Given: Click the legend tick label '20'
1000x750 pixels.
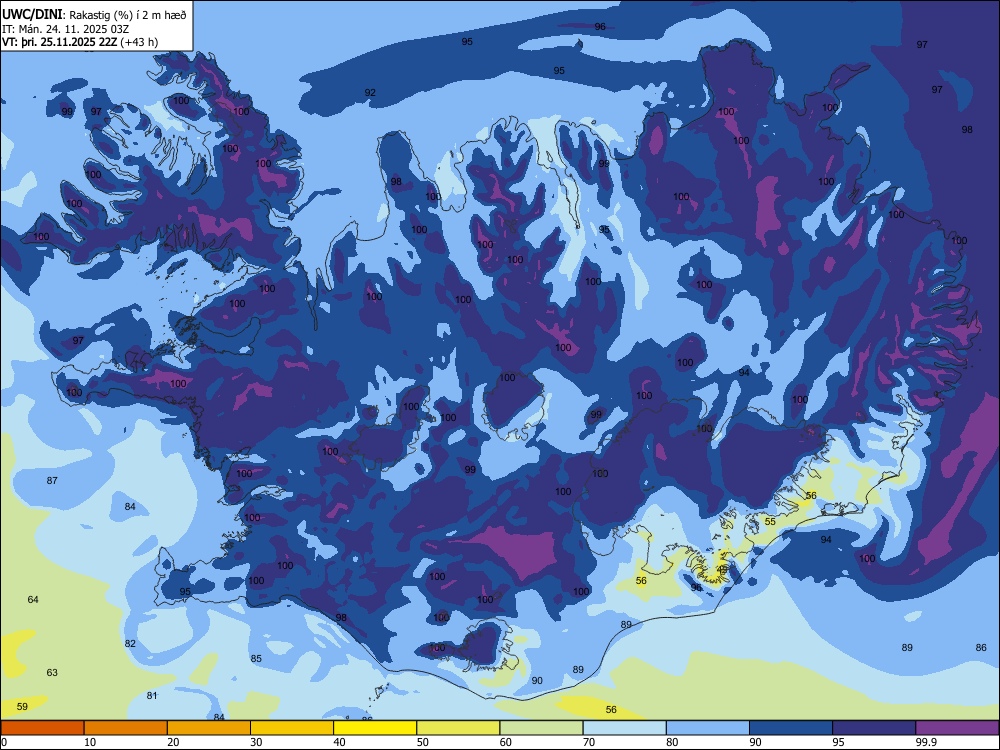Looking at the screenshot, I should coord(173,742).
